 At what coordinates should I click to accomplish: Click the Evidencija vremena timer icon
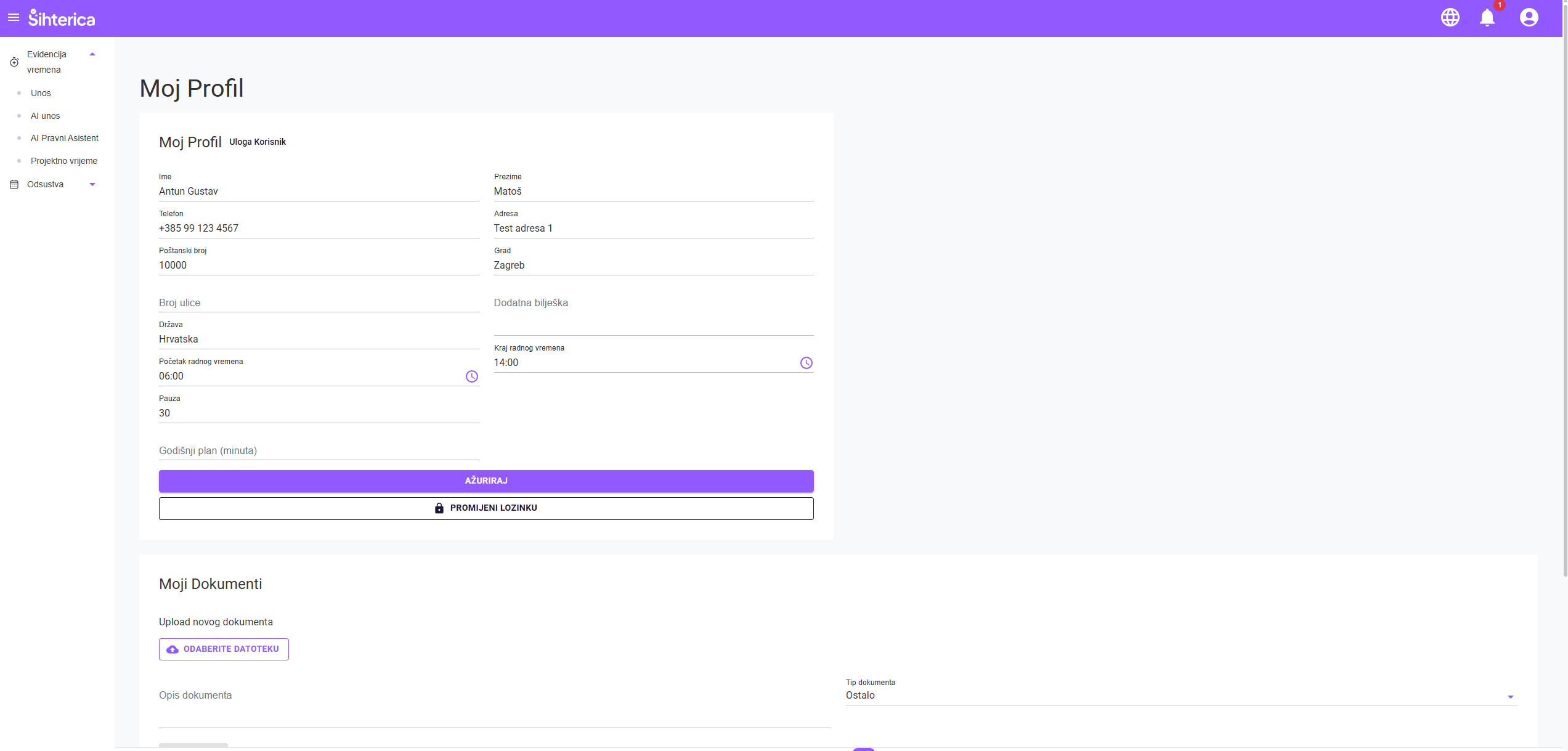pos(14,62)
